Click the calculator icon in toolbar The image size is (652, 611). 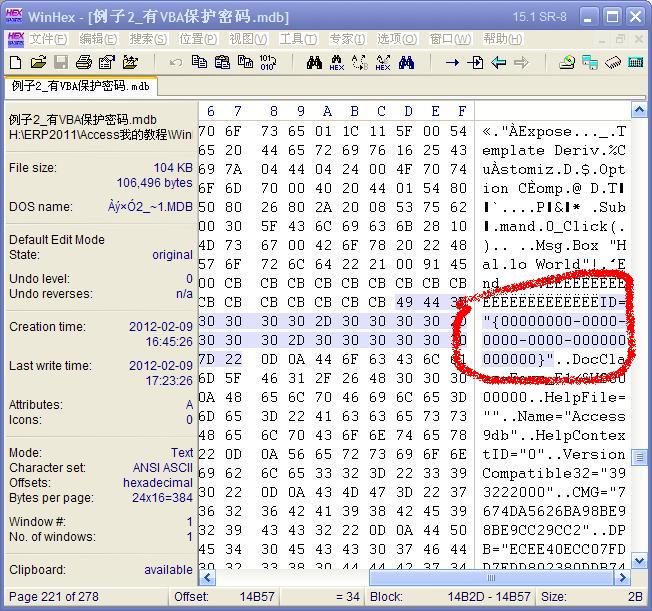tap(635, 63)
